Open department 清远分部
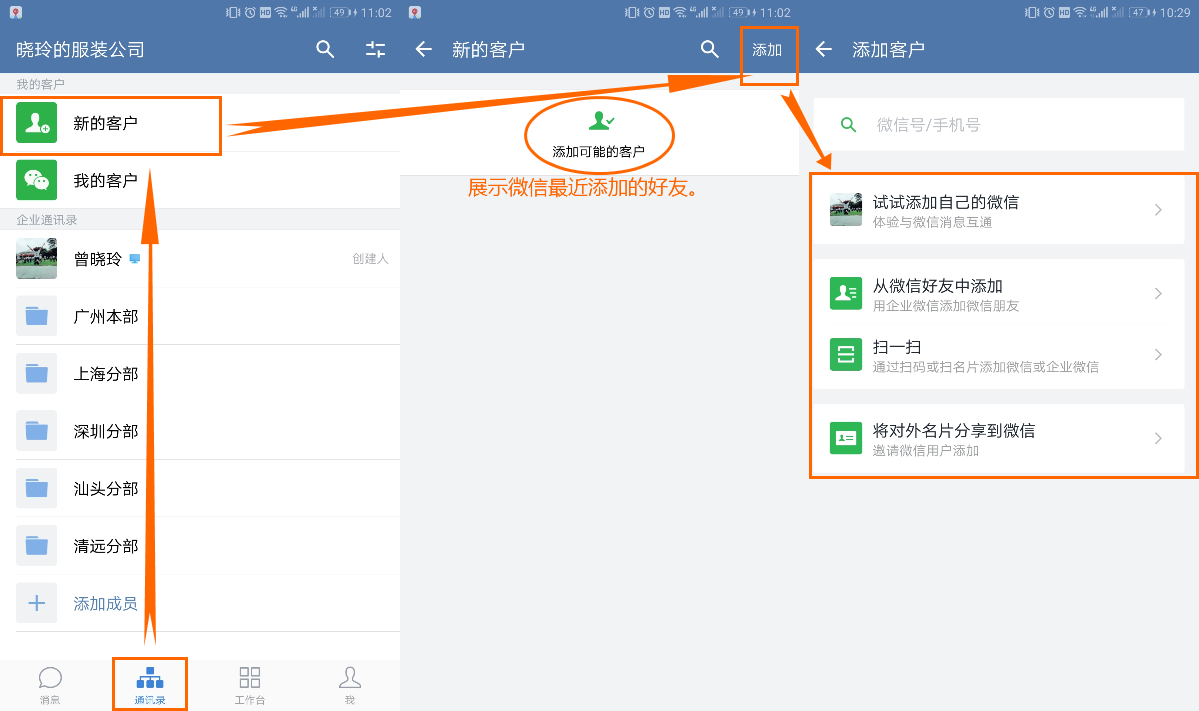Viewport: 1199px width, 711px height. coord(106,546)
